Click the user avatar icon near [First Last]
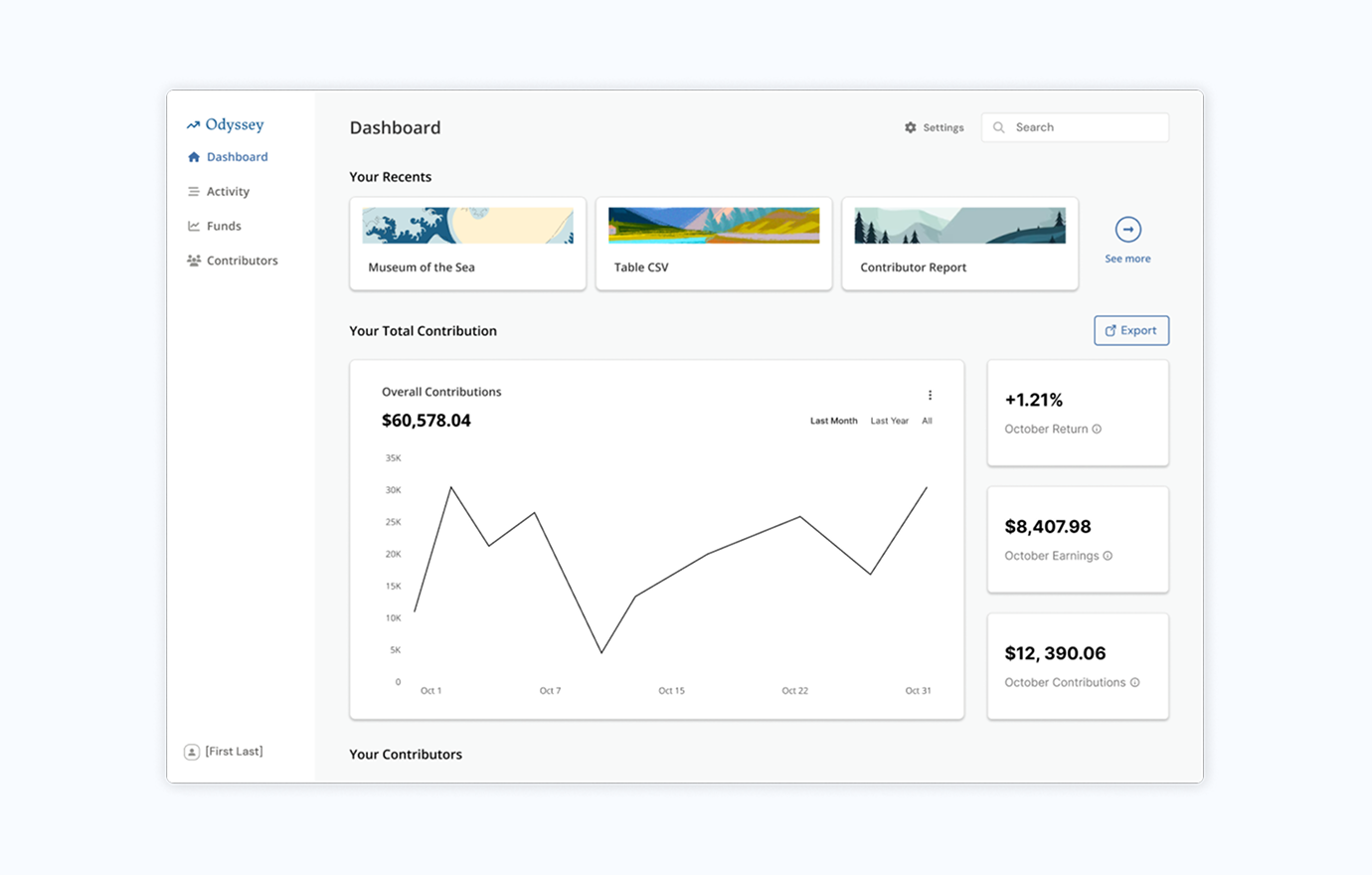The height and width of the screenshot is (875, 1372). (x=191, y=752)
